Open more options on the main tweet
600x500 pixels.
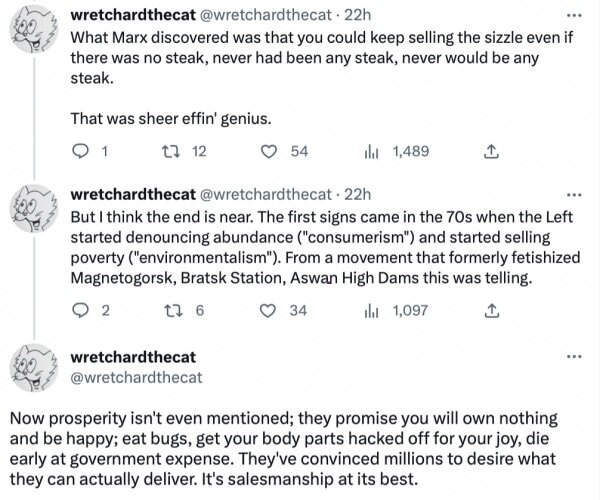(574, 357)
